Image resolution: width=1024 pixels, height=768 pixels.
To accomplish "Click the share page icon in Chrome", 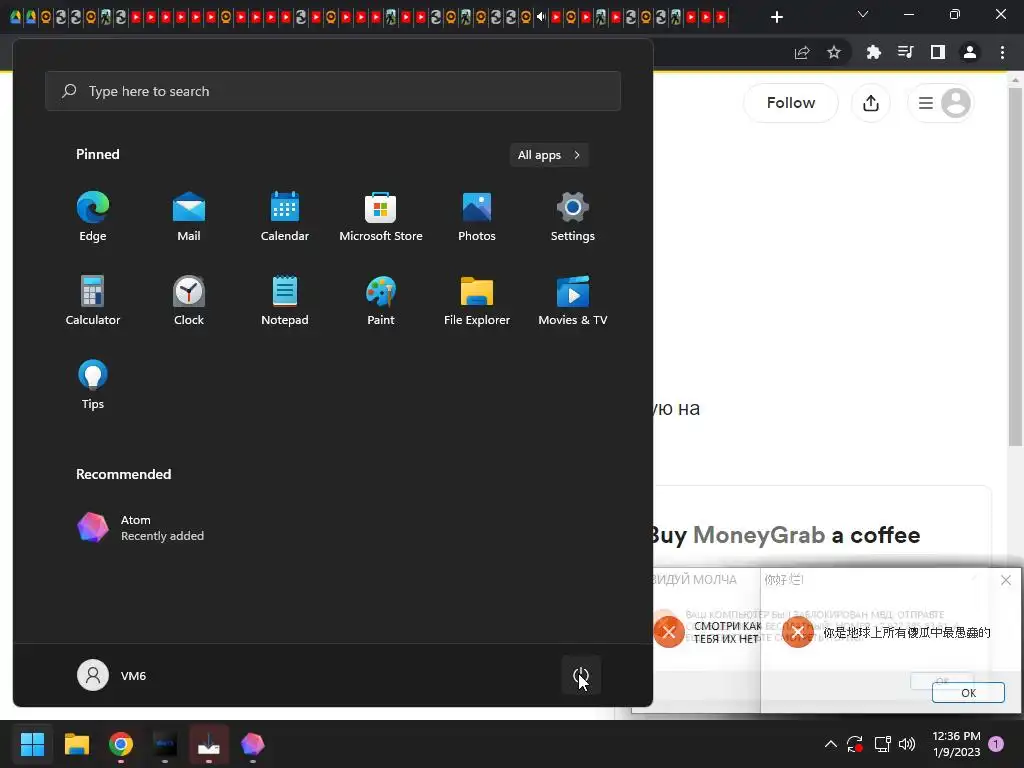I will click(x=802, y=52).
